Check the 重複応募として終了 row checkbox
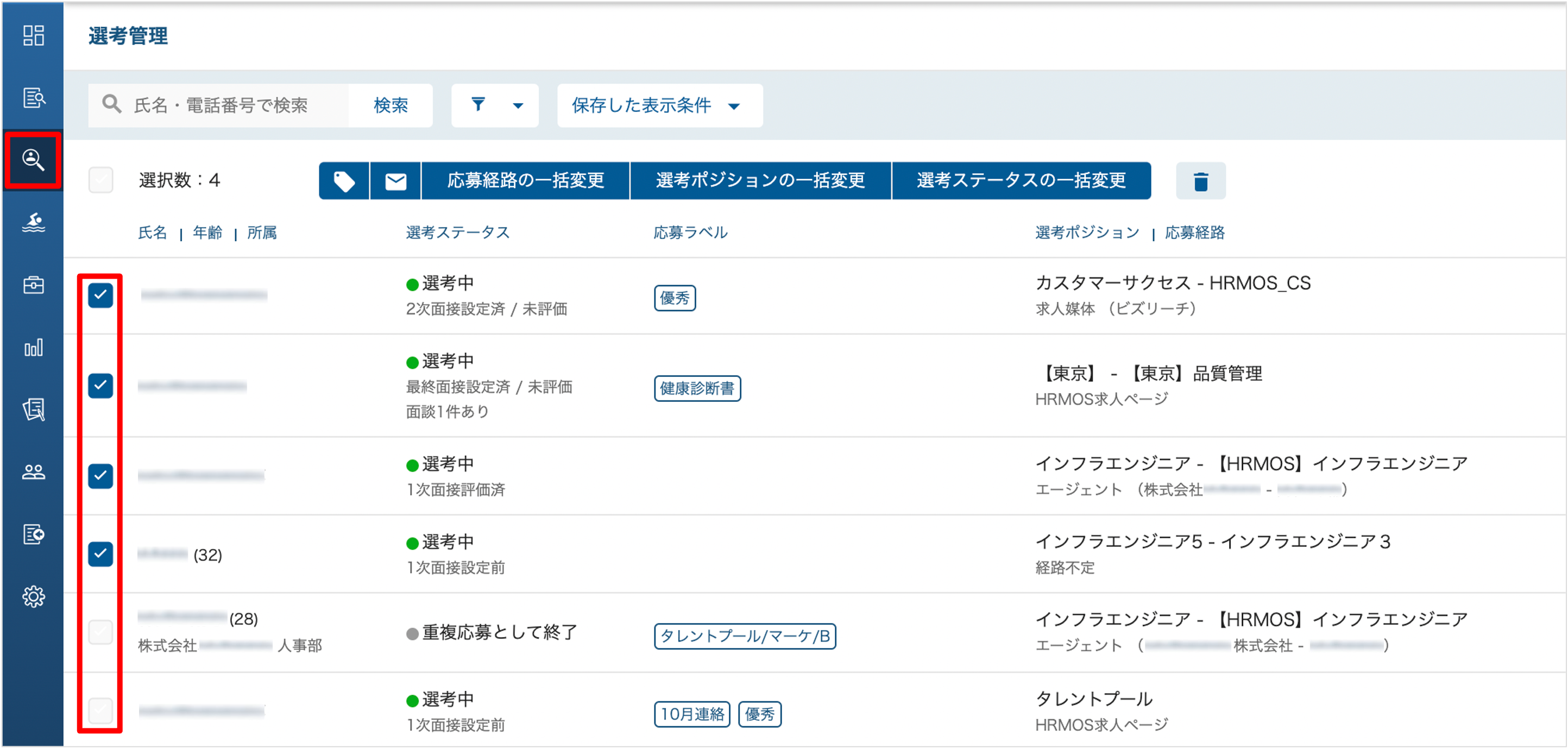Screen dimensions: 1568x749 [100, 632]
